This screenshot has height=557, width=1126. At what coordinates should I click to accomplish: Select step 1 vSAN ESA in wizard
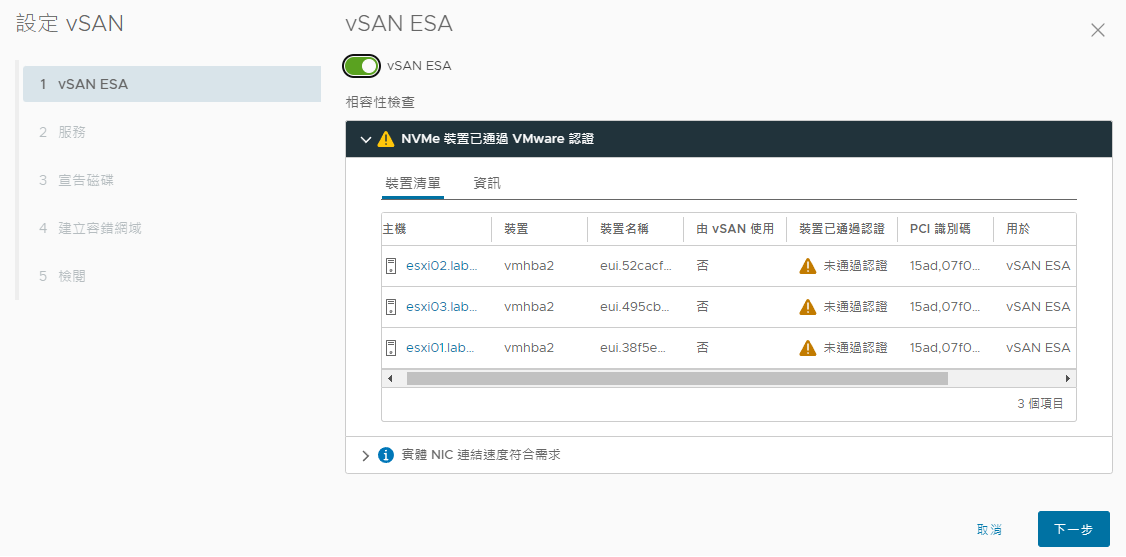172,84
